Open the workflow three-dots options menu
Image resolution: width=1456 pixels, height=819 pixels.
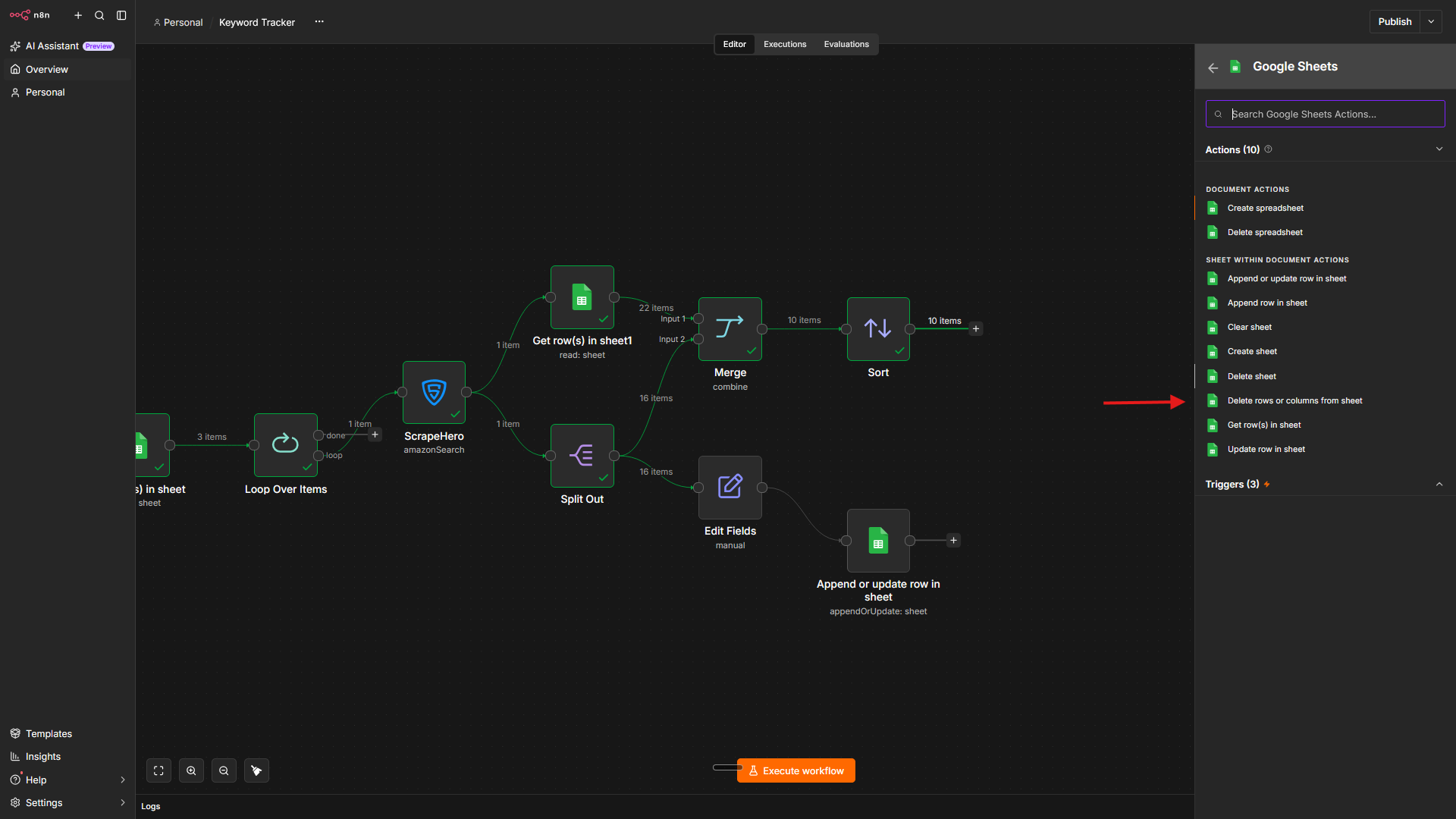click(x=319, y=22)
